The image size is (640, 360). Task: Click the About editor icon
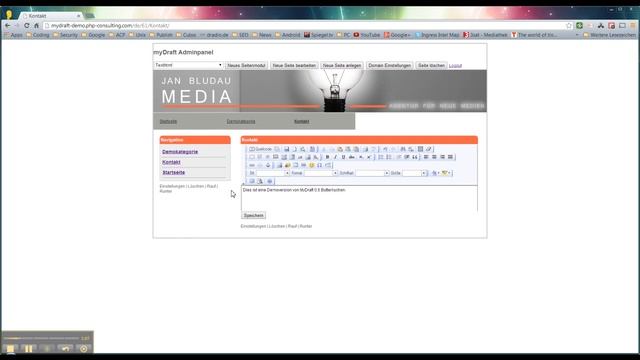pyautogui.click(x=269, y=181)
